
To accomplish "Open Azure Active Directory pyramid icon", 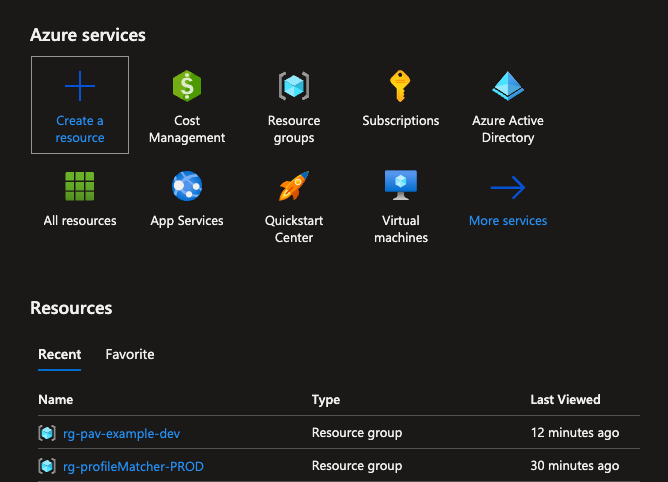I will 508,87.
